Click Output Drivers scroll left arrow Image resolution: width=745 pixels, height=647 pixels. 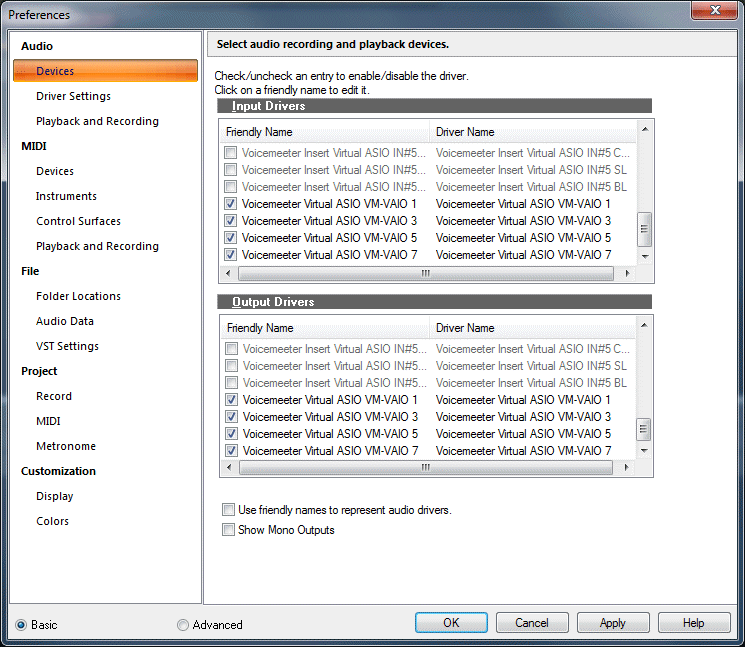tap(229, 467)
